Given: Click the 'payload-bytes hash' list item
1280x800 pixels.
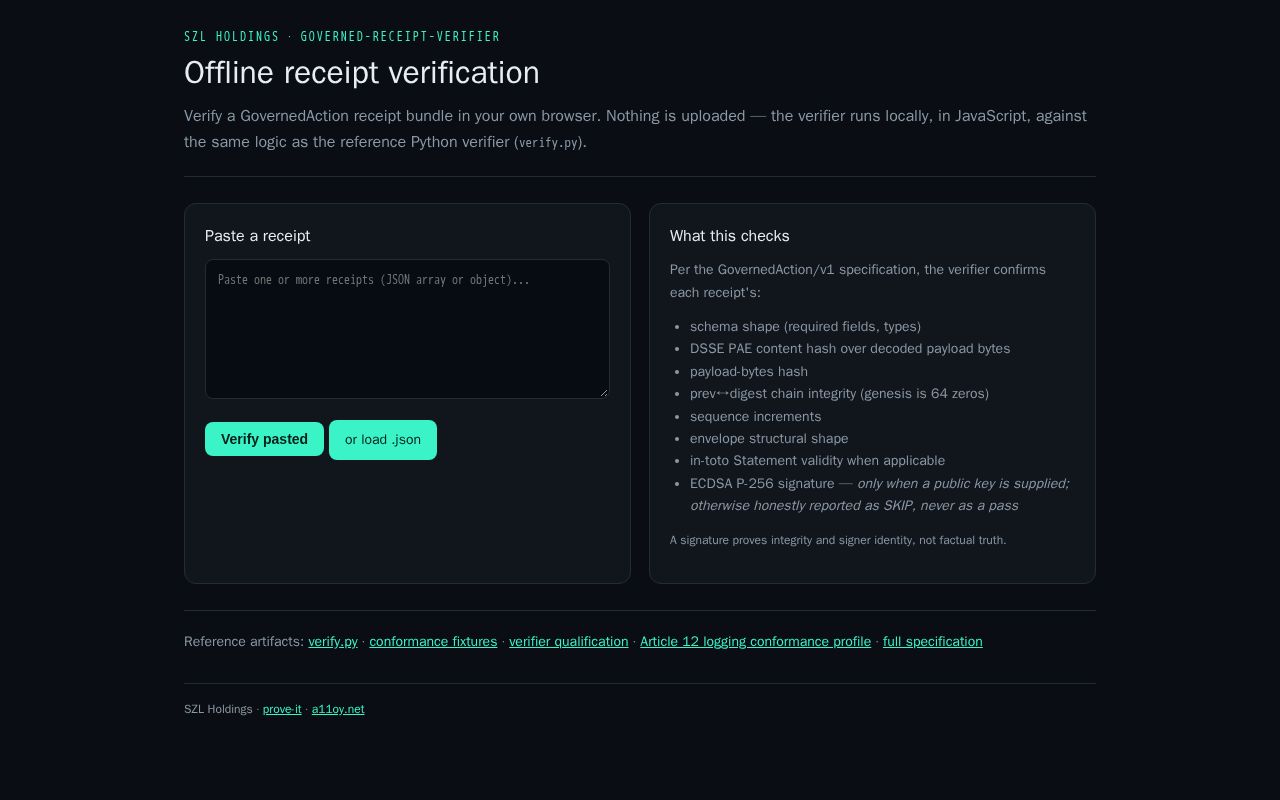Looking at the screenshot, I should click(749, 371).
